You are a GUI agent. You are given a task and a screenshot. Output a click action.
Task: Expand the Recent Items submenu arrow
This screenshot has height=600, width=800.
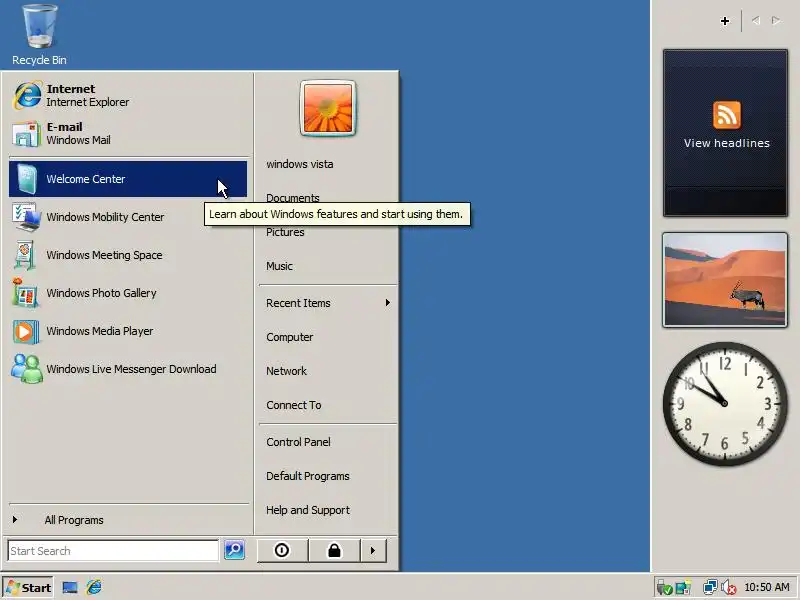(x=388, y=303)
